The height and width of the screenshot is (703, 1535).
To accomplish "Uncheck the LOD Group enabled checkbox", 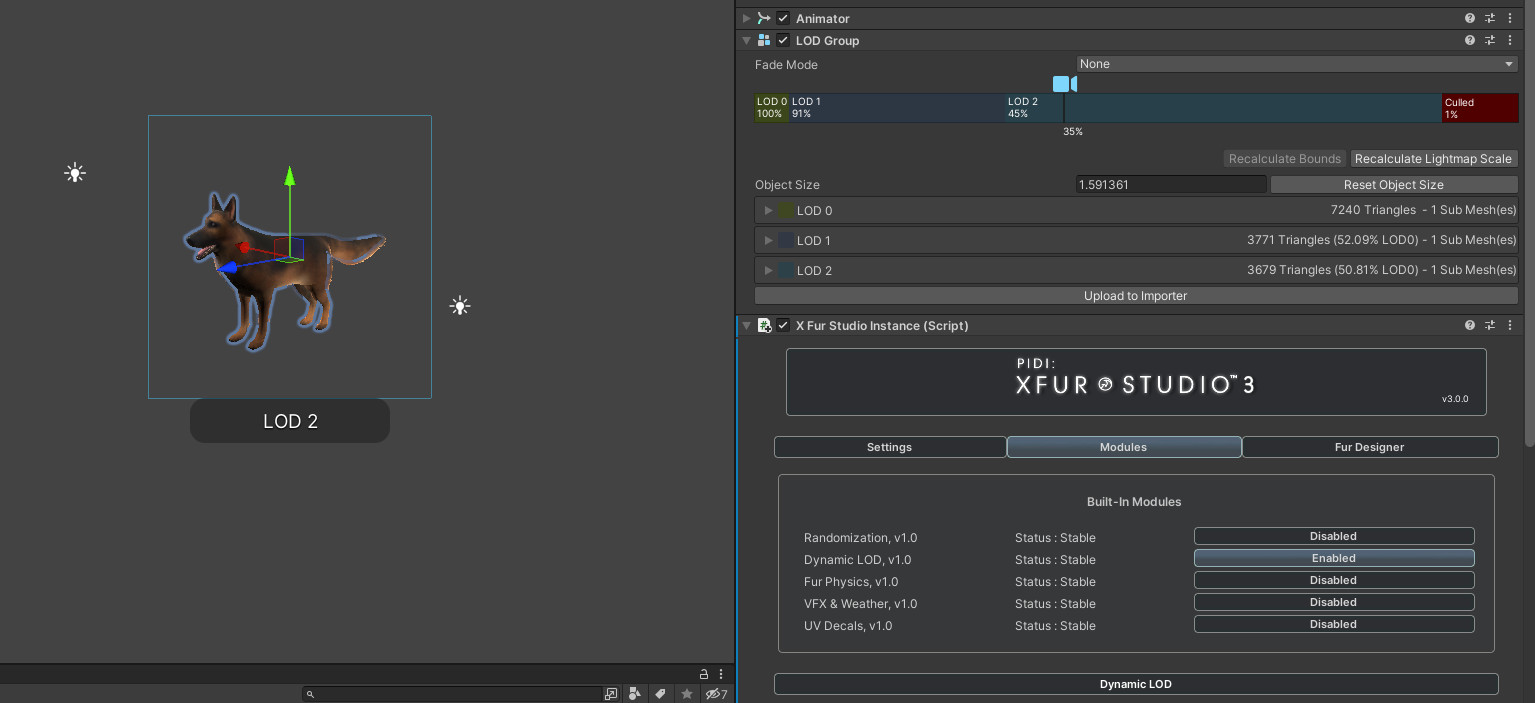I will (x=784, y=40).
